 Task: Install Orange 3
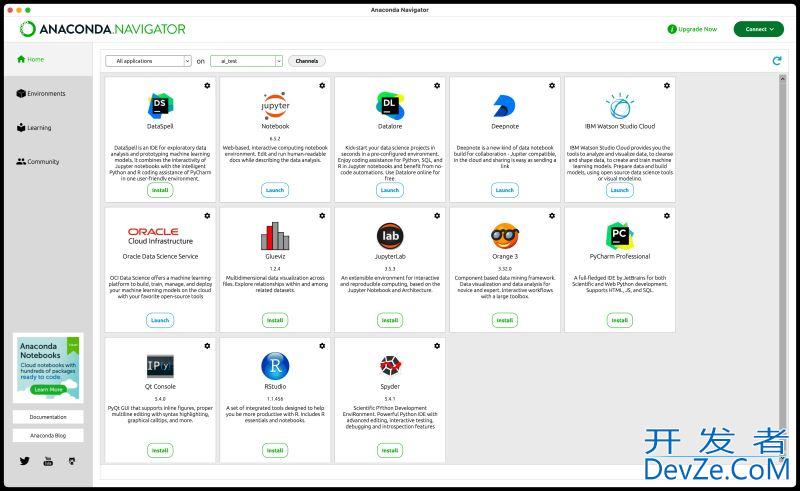click(505, 320)
